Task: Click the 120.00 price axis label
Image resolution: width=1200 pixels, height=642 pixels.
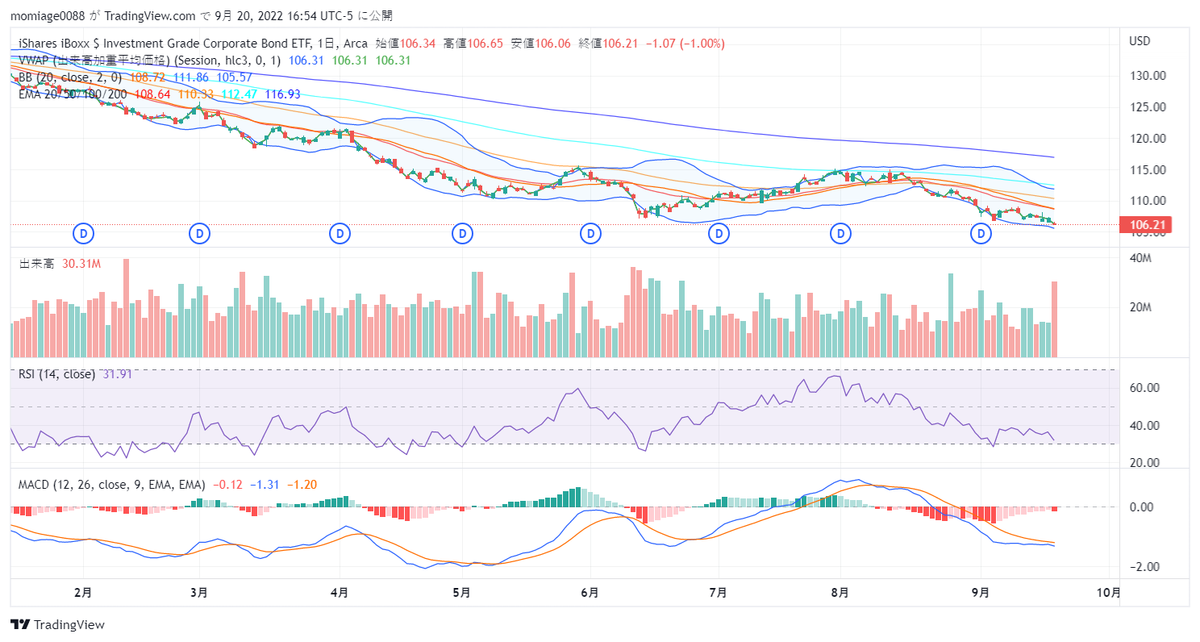Action: (x=1148, y=139)
